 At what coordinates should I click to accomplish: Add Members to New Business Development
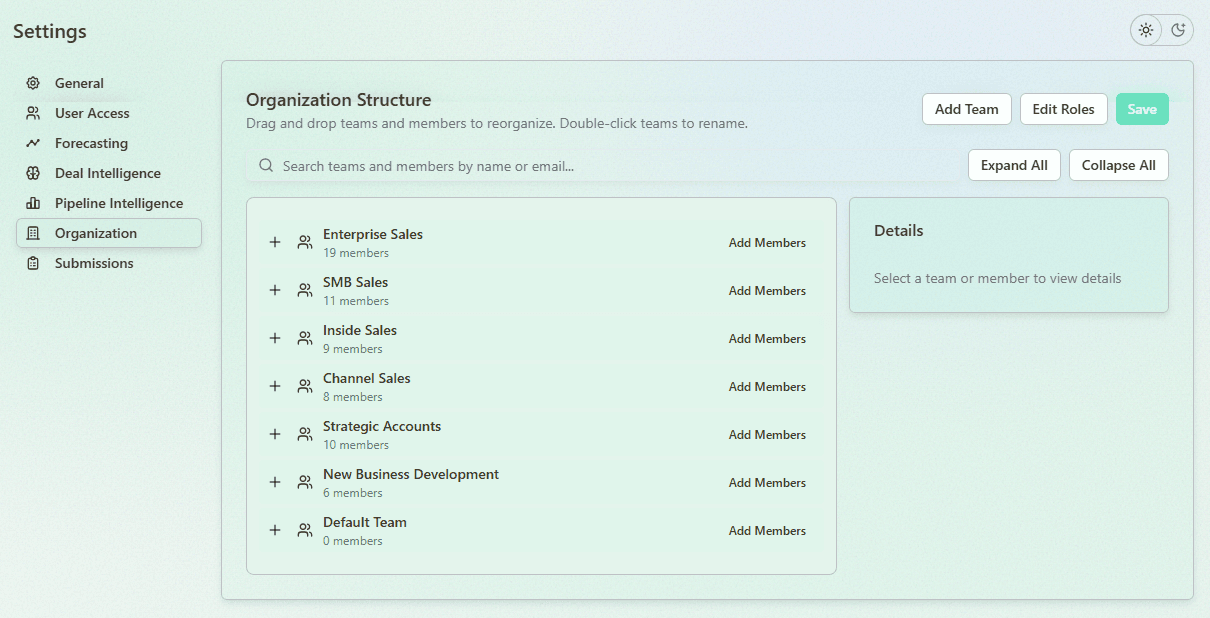click(767, 482)
